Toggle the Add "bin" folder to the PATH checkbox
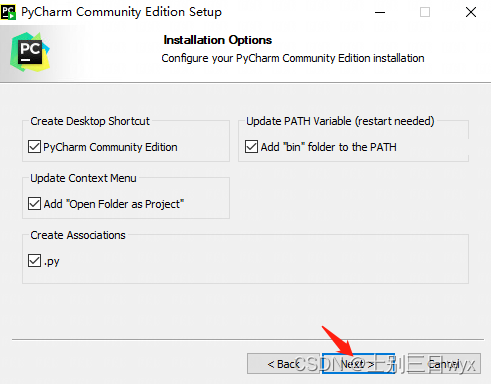This screenshot has height=384, width=491. point(251,147)
